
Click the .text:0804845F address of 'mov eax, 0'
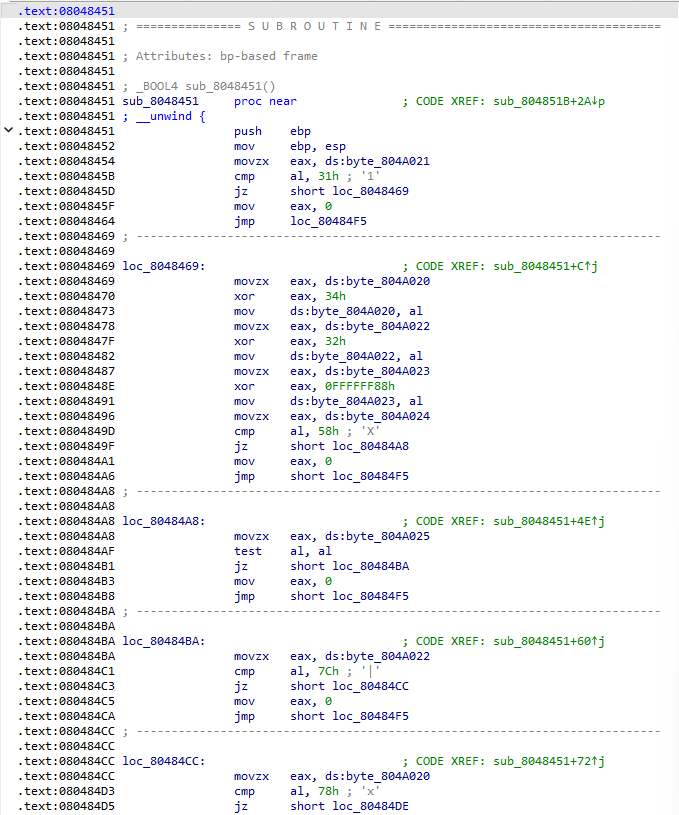click(x=67, y=206)
